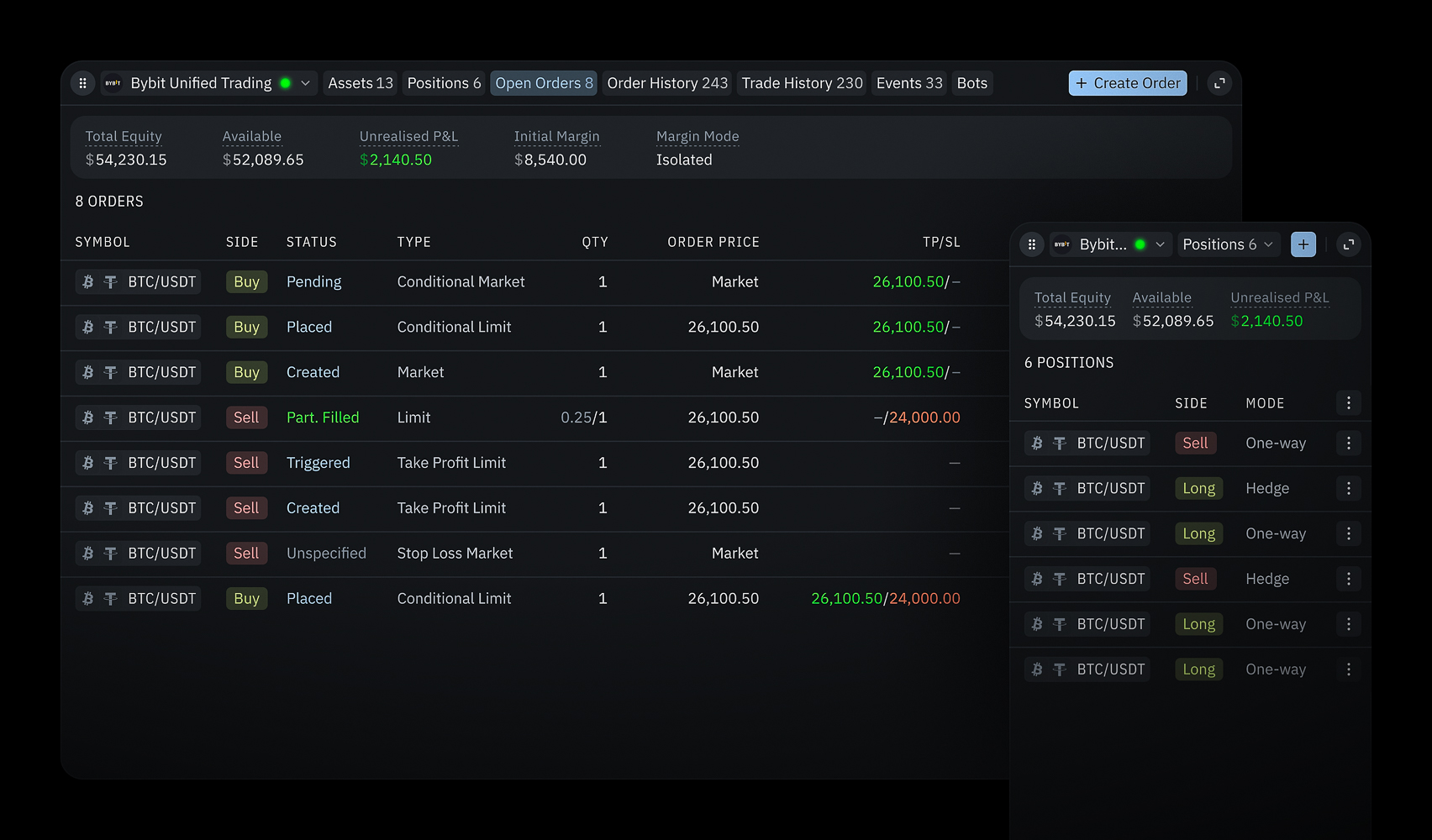Expand the main panel to fullscreen
This screenshot has height=840, width=1432.
click(1219, 83)
